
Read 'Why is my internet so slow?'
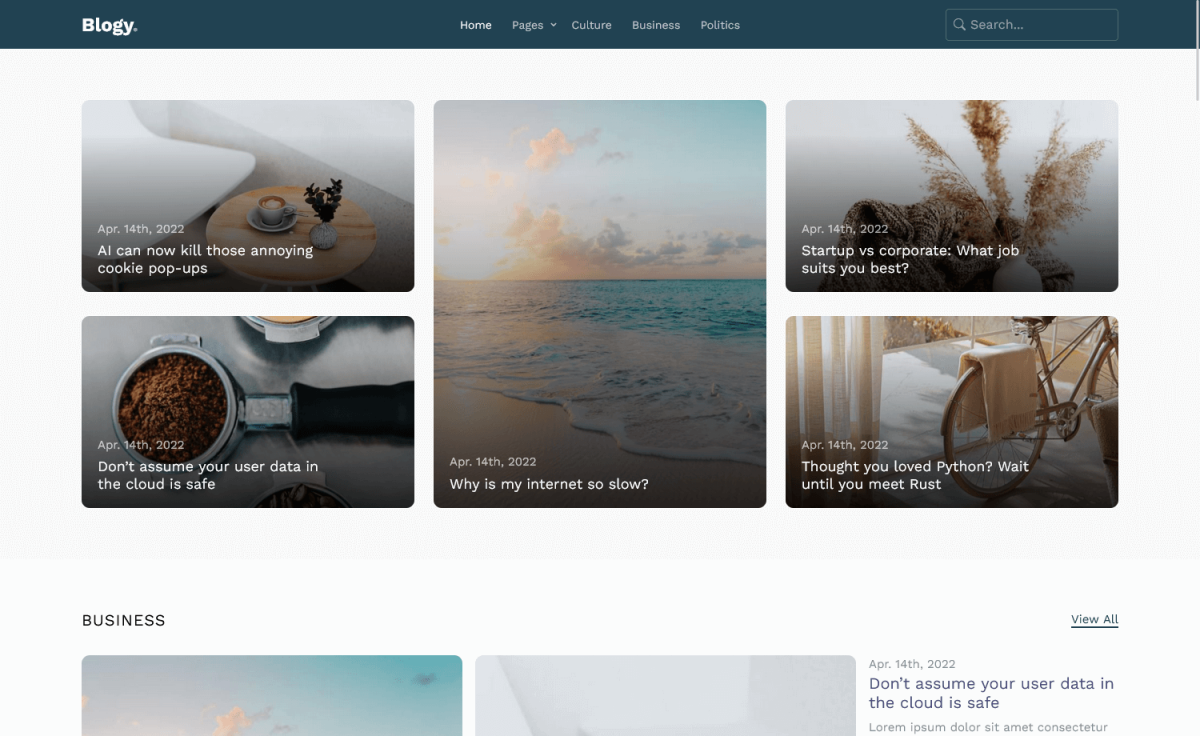pyautogui.click(x=548, y=483)
